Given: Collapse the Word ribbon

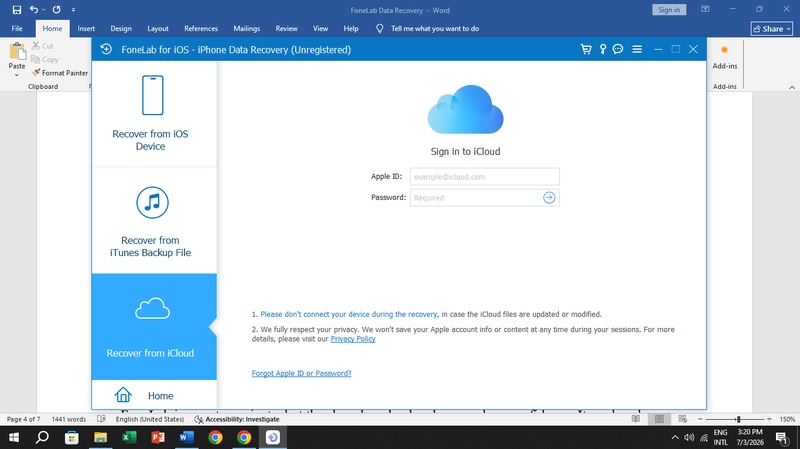Looking at the screenshot, I should click(792, 87).
